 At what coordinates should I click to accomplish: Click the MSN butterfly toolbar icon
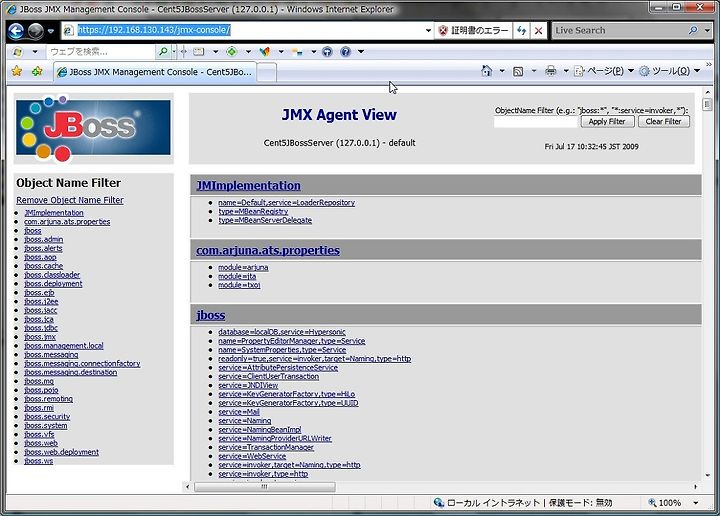(x=264, y=52)
